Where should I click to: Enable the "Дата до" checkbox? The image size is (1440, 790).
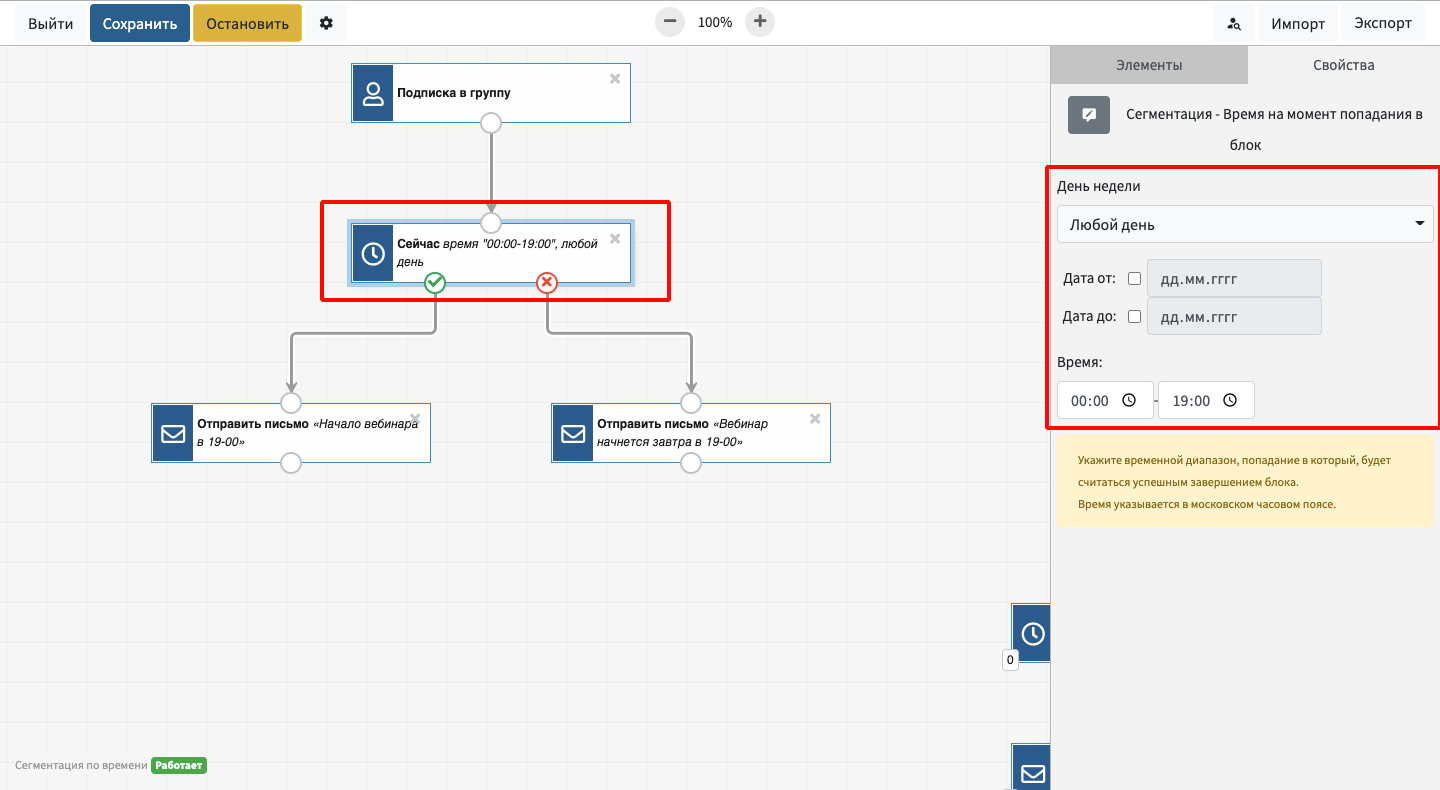pyautogui.click(x=1134, y=317)
